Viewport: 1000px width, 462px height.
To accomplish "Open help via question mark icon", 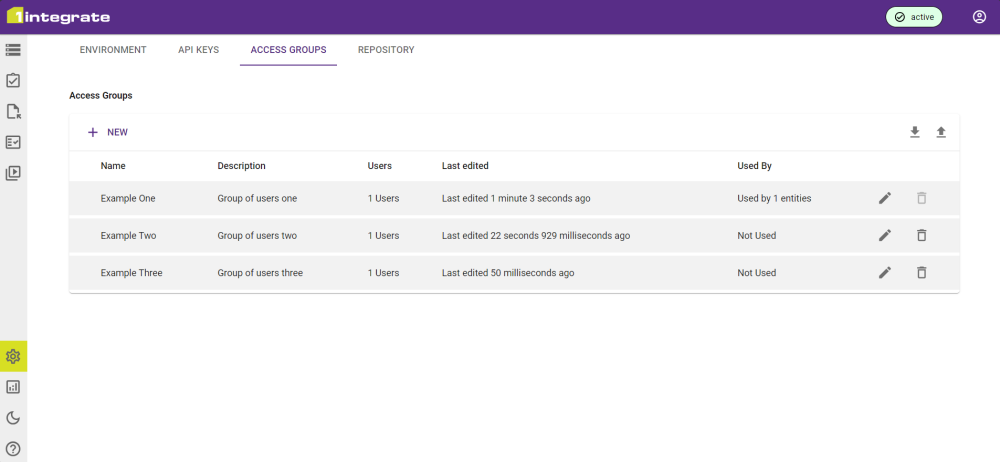I will point(13,449).
